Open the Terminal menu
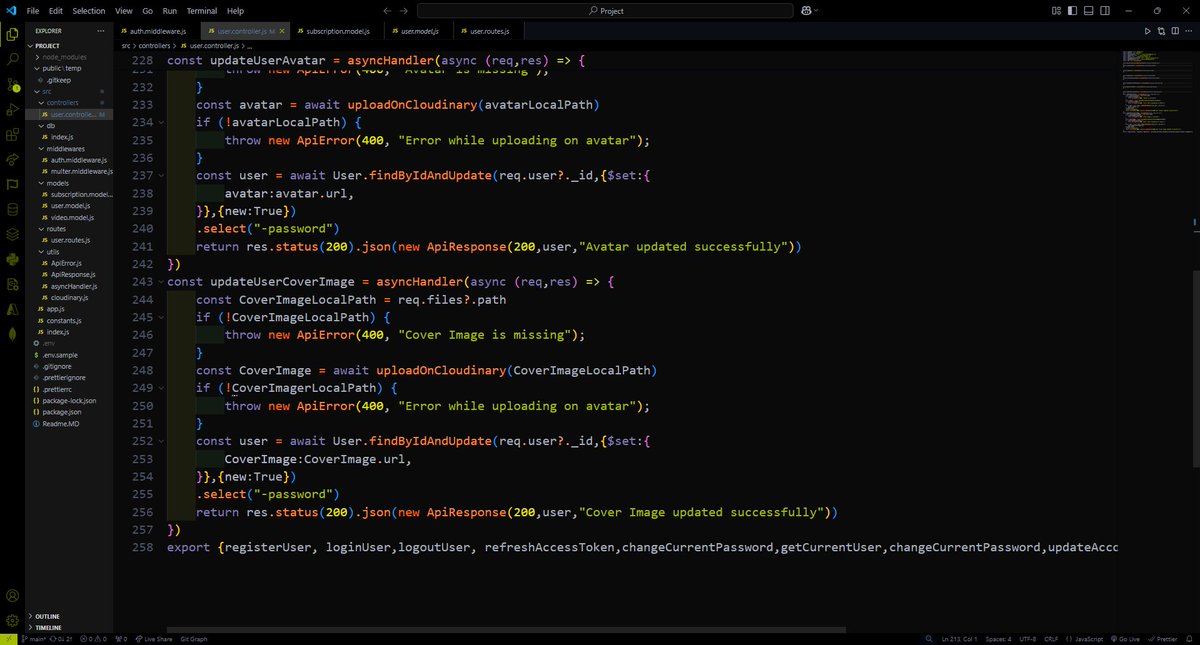Image resolution: width=1200 pixels, height=645 pixels. (x=201, y=10)
